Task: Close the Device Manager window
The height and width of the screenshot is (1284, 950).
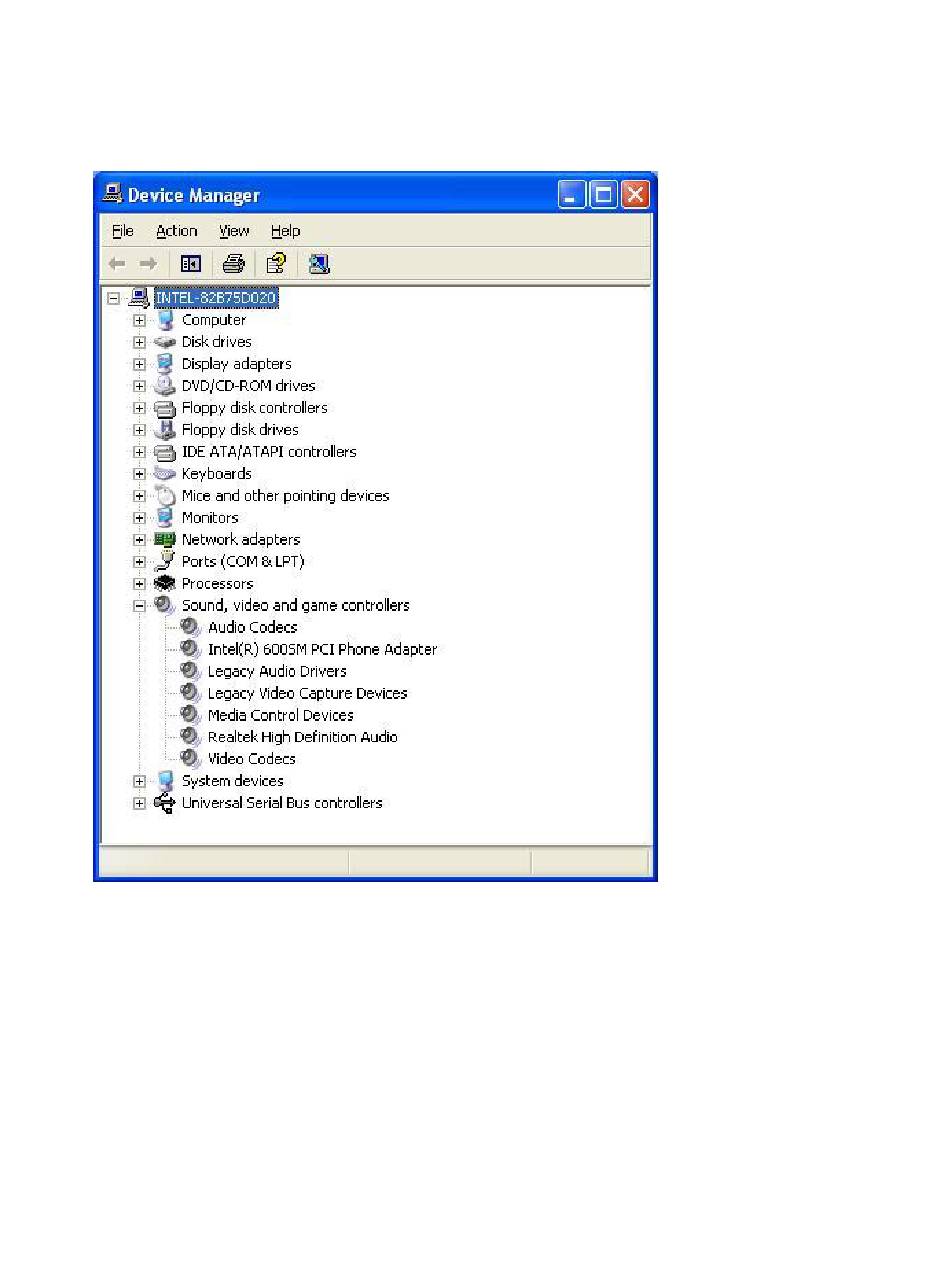Action: pos(636,194)
